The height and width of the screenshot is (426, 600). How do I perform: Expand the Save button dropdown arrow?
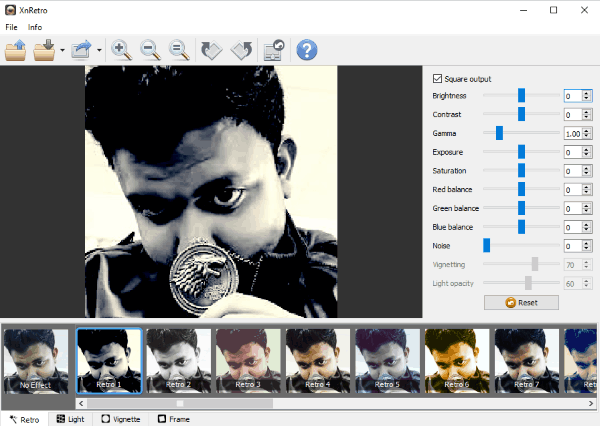pyautogui.click(x=62, y=50)
